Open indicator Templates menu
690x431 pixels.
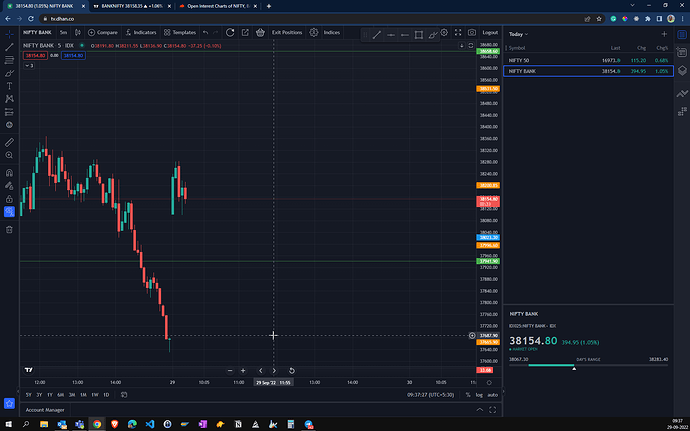tap(180, 33)
